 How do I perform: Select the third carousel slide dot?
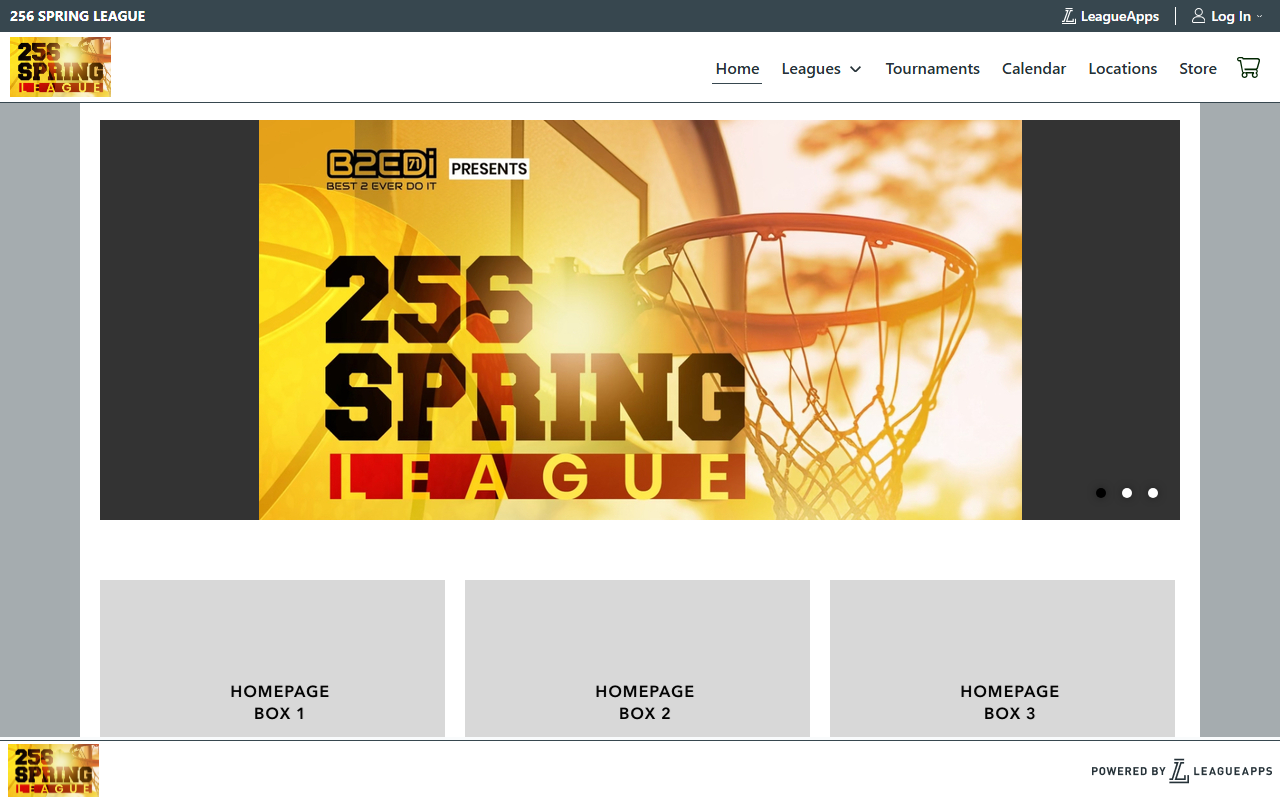coord(1153,493)
